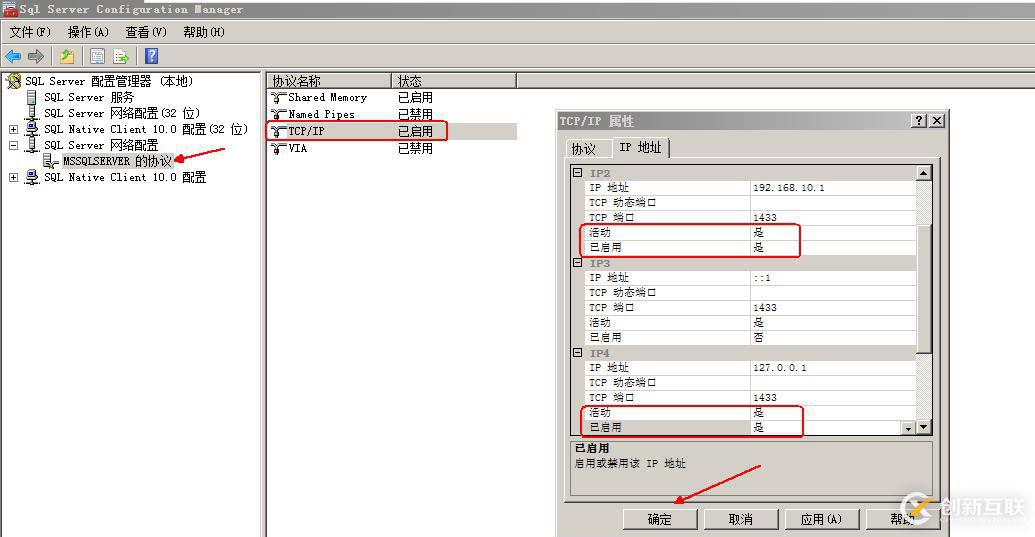Click the IP4 TCP 端口 value 1433
This screenshot has height=537, width=1035.
tap(765, 398)
